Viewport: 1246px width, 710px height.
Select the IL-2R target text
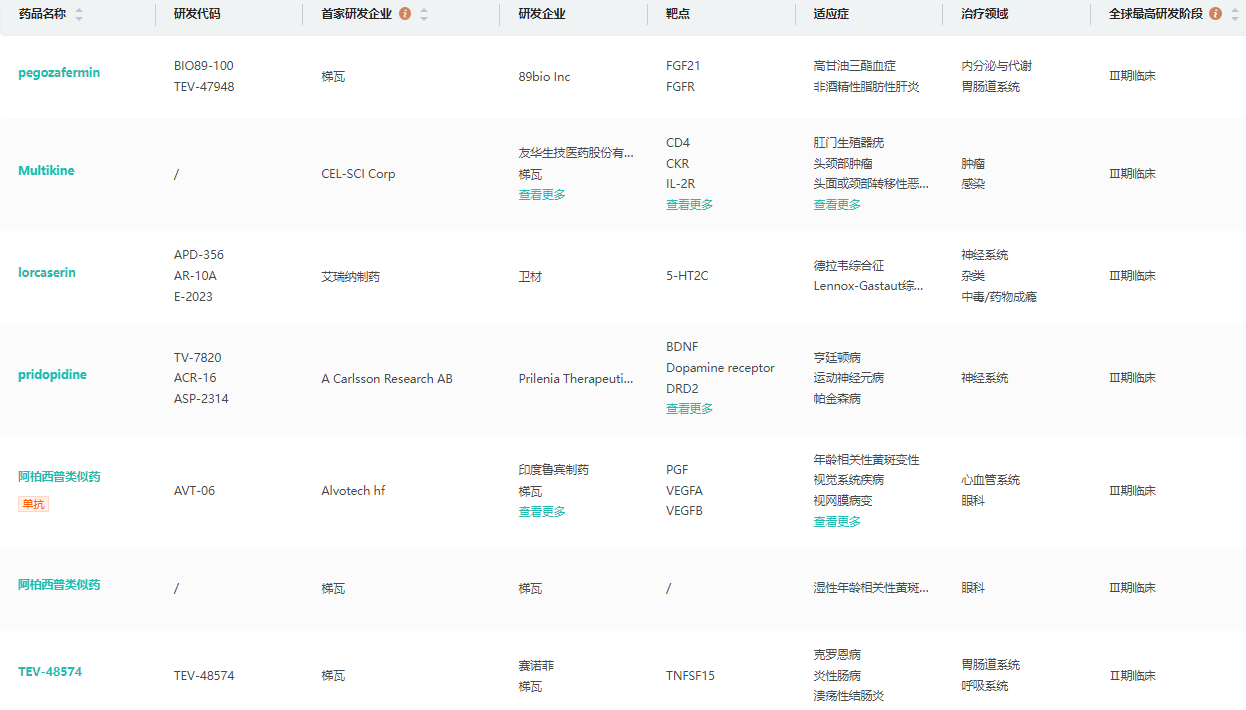[x=681, y=184]
